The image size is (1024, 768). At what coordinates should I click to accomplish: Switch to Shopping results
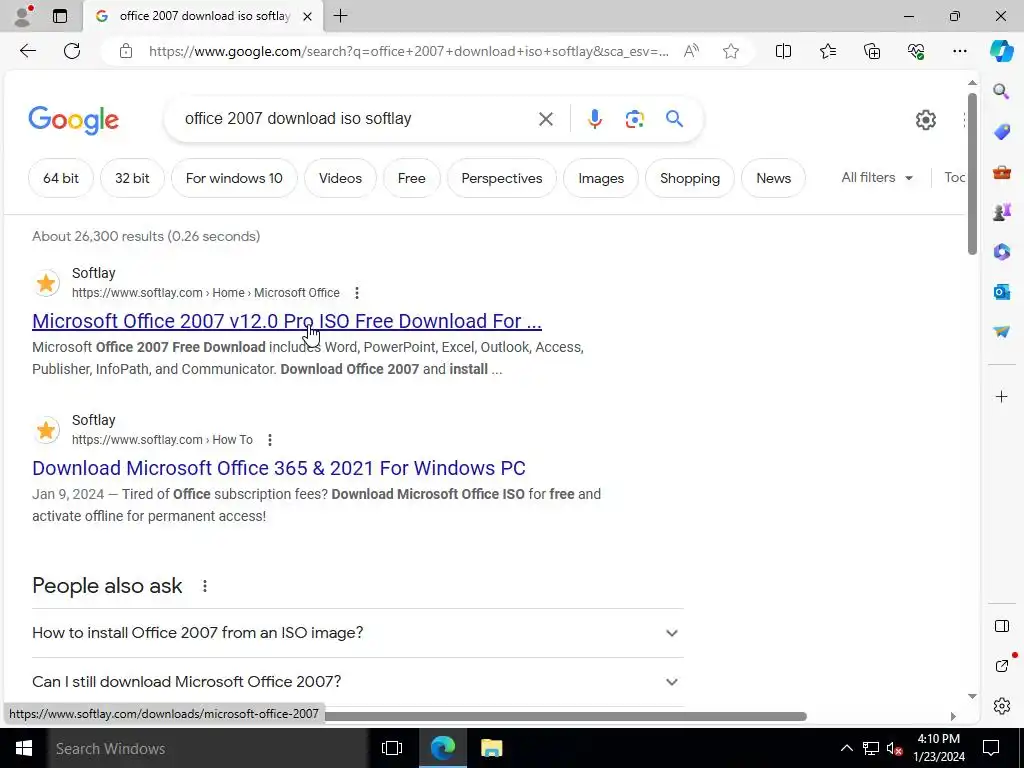690,178
